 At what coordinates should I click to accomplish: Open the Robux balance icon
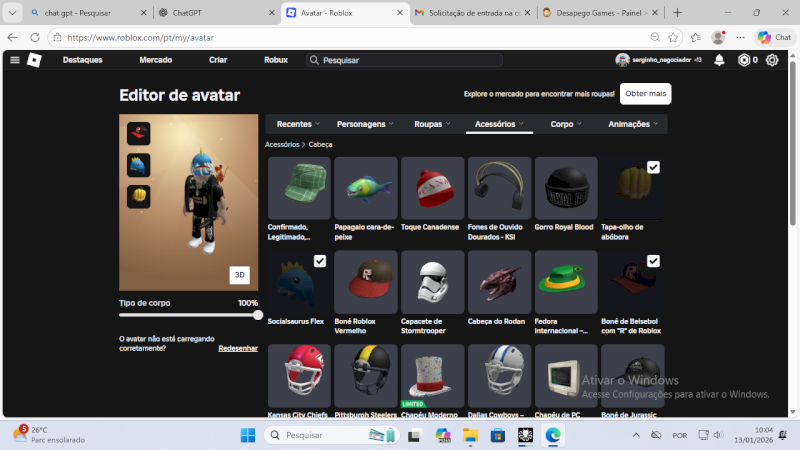[x=744, y=60]
